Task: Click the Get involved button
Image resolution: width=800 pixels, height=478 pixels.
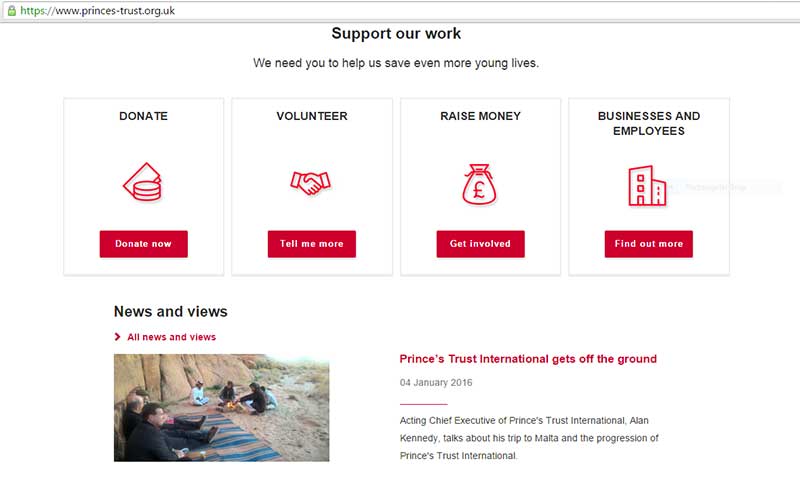Action: [x=480, y=244]
